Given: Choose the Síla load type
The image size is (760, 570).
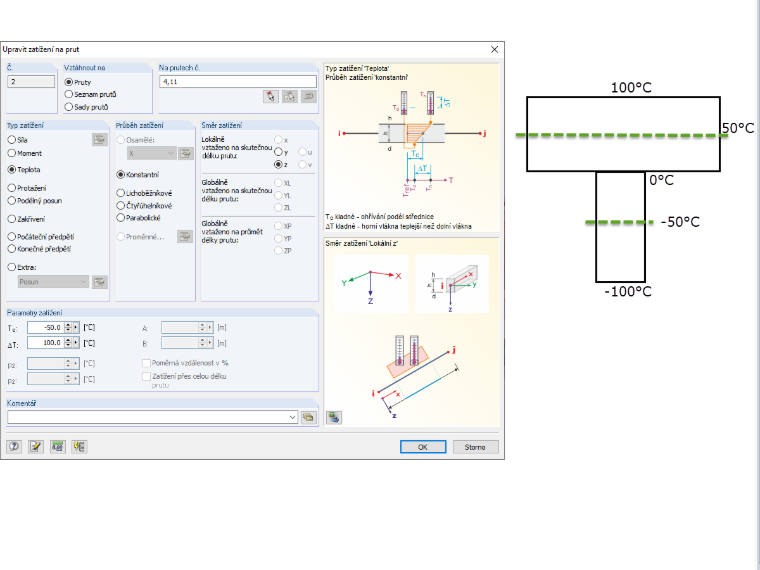Looking at the screenshot, I should coord(12,140).
